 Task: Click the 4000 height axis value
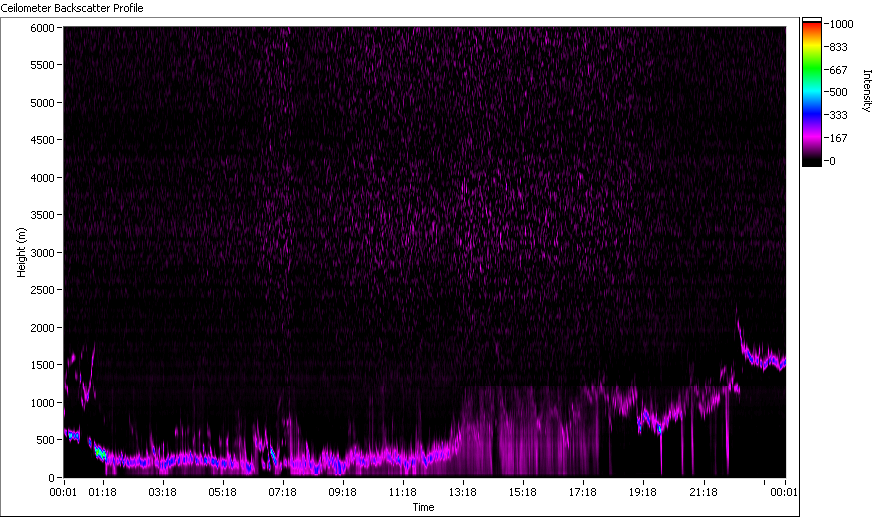(x=42, y=178)
